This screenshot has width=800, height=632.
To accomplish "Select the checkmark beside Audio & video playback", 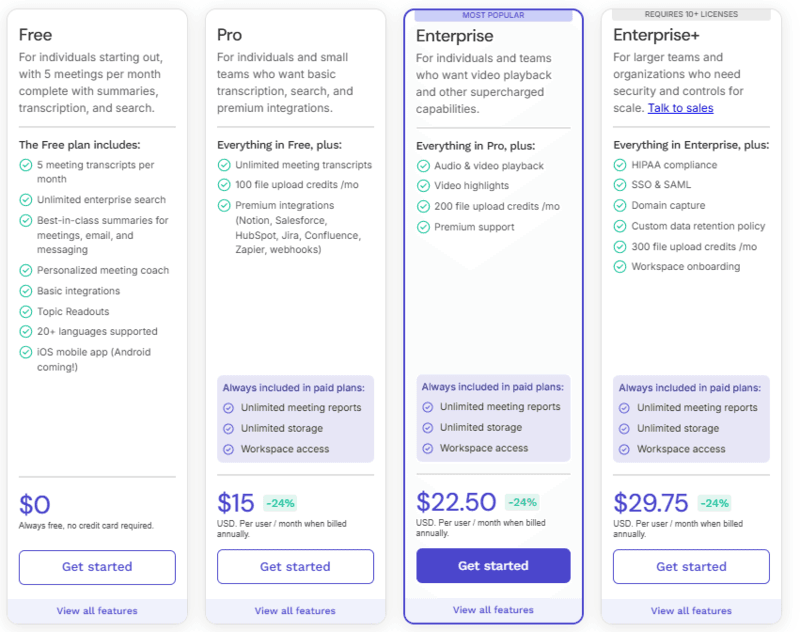I will click(x=425, y=166).
